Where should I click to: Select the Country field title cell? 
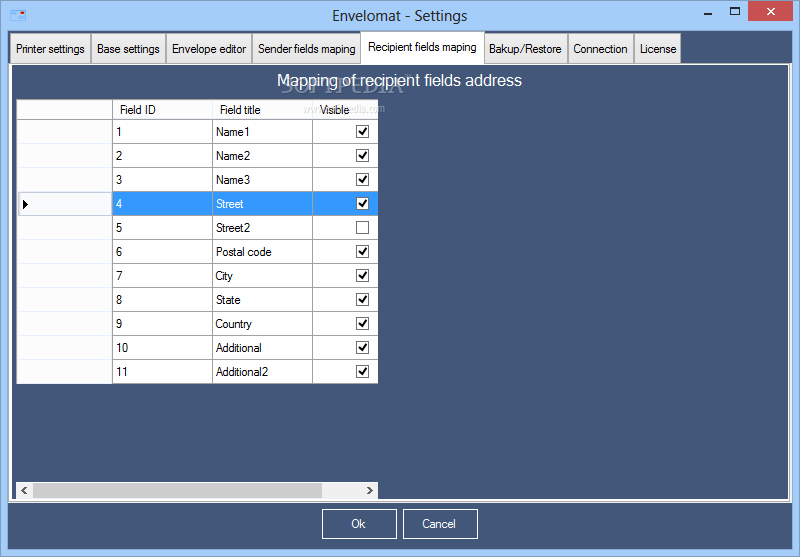[262, 323]
